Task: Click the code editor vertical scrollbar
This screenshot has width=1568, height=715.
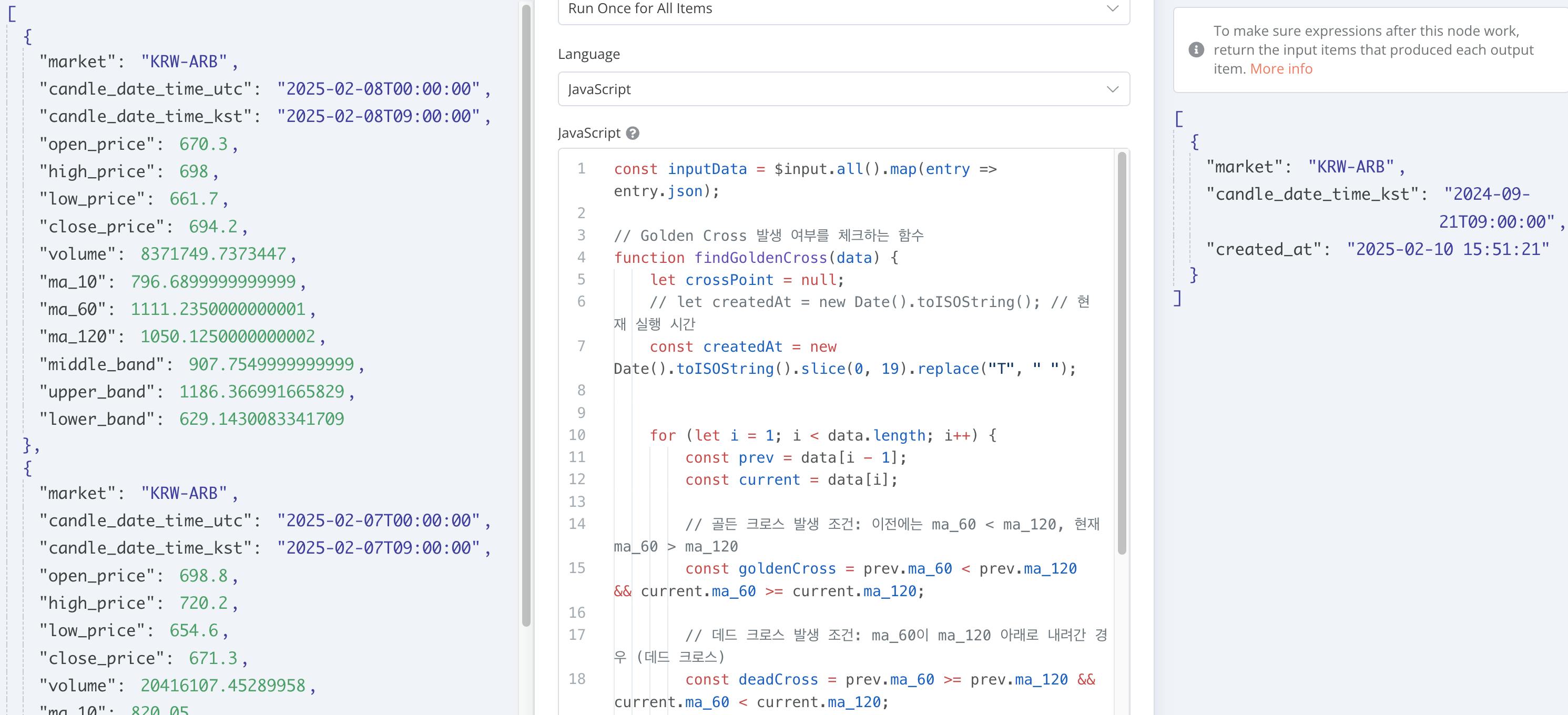Action: pyautogui.click(x=1122, y=353)
